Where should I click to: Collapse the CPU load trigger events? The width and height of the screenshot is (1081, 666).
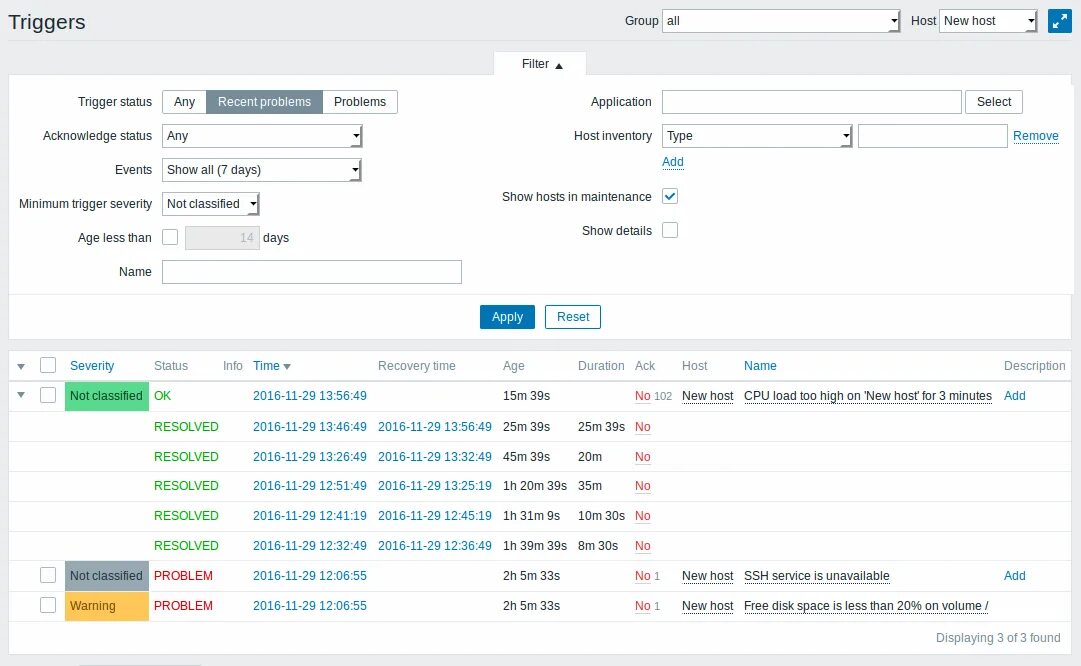click(x=21, y=396)
